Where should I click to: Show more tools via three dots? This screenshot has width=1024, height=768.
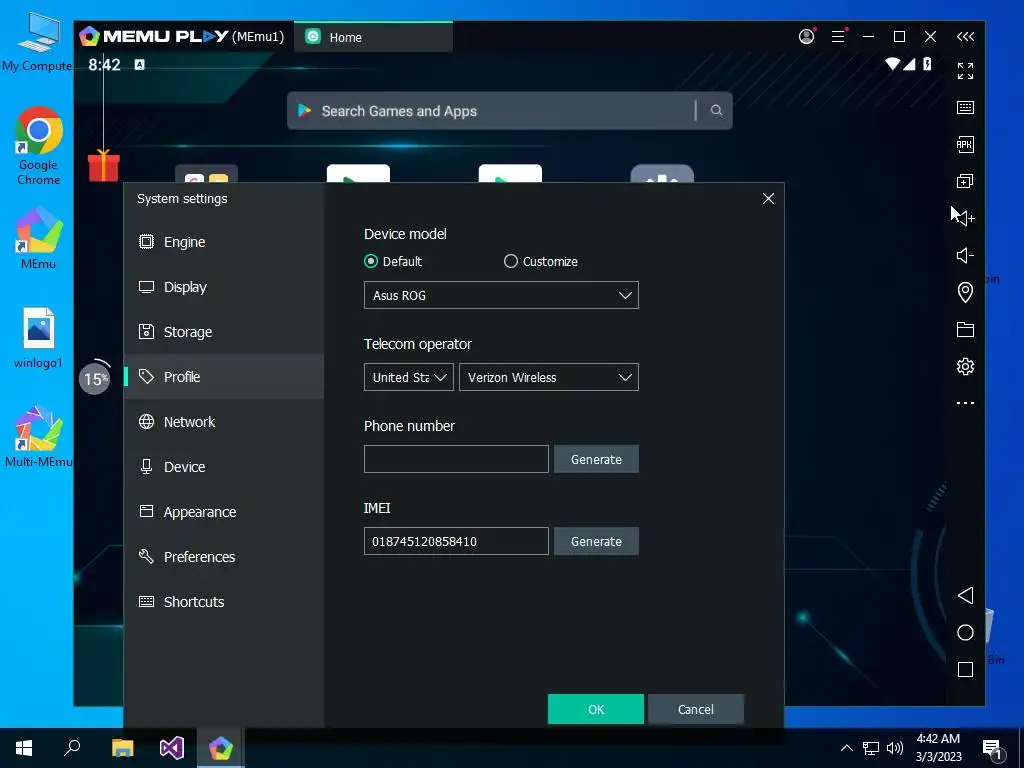pyautogui.click(x=965, y=403)
